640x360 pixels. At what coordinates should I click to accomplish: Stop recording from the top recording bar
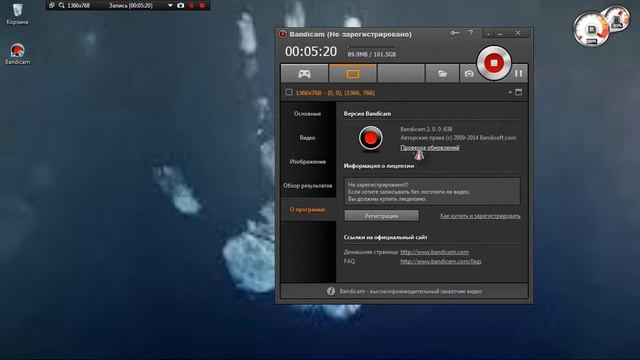[202, 6]
